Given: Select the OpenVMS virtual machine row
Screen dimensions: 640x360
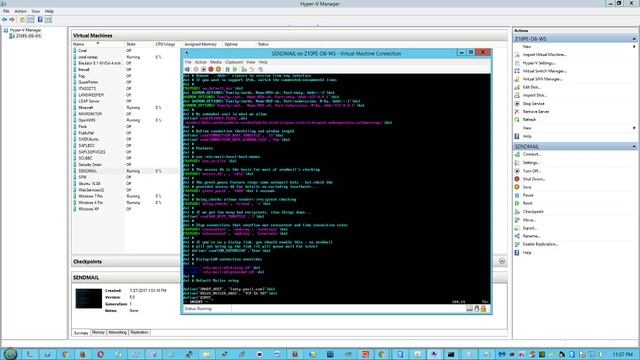Looking at the screenshot, I should 125,120.
